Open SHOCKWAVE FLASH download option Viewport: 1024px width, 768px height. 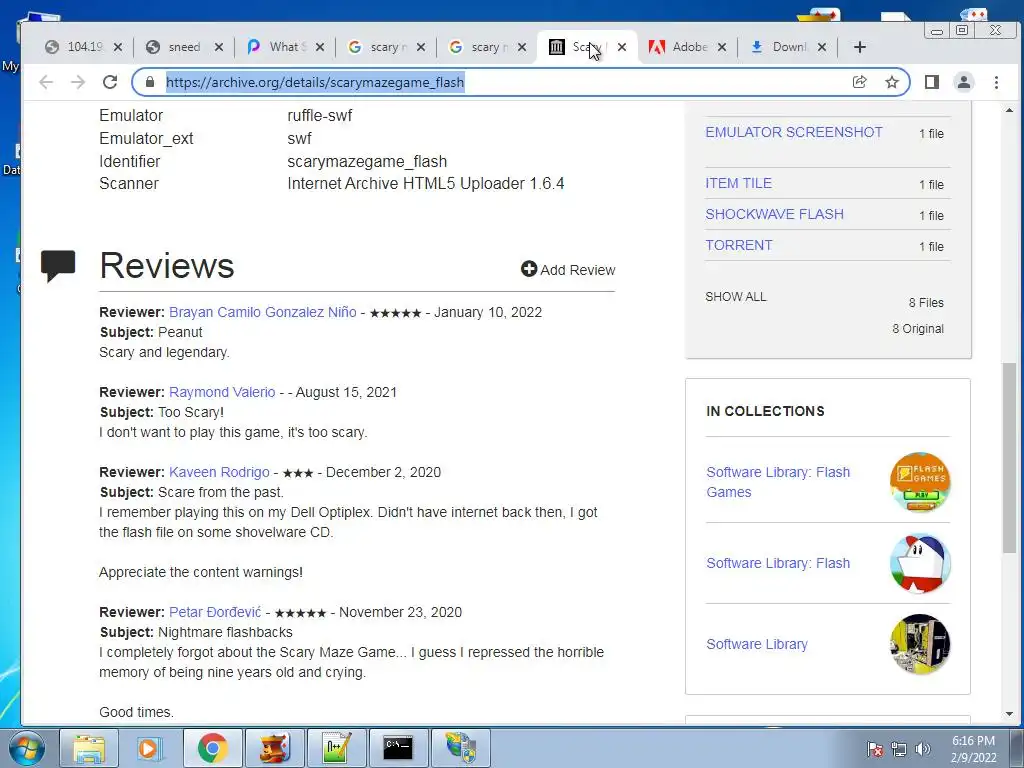774,214
